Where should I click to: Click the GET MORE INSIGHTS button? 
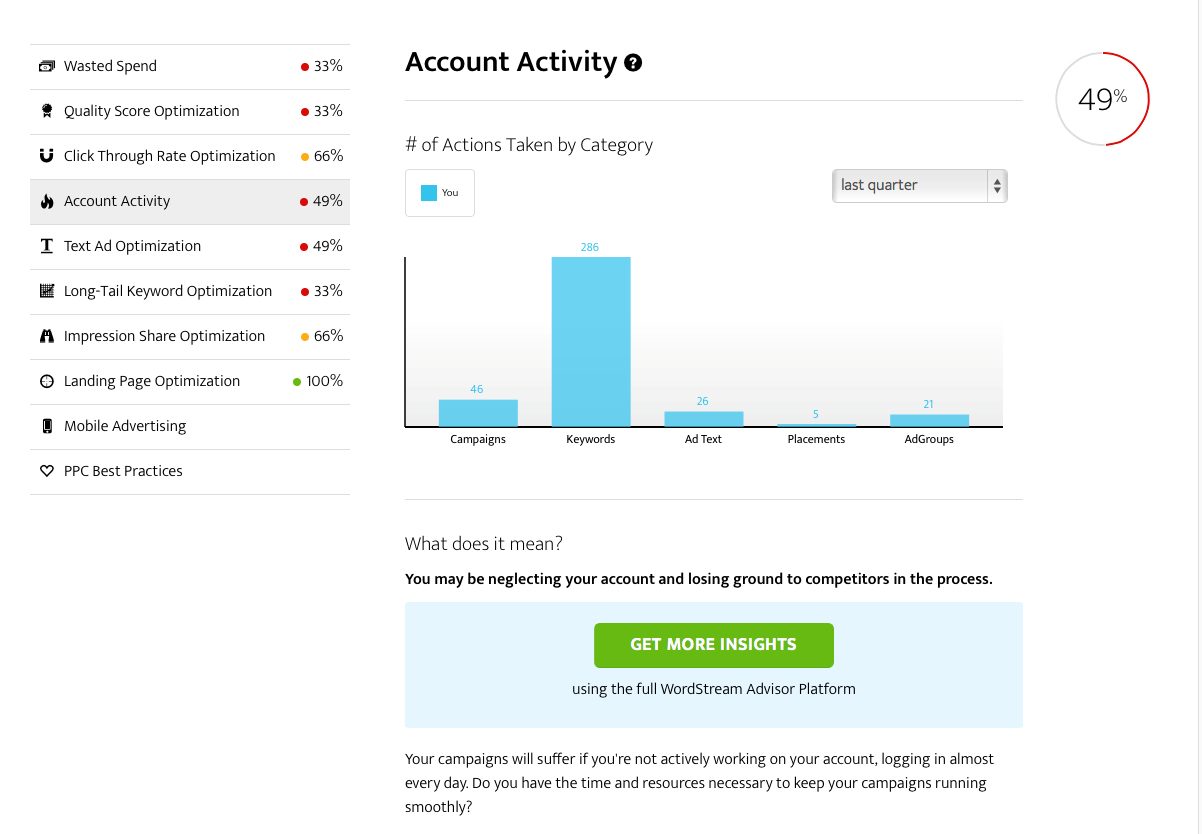pyautogui.click(x=714, y=645)
